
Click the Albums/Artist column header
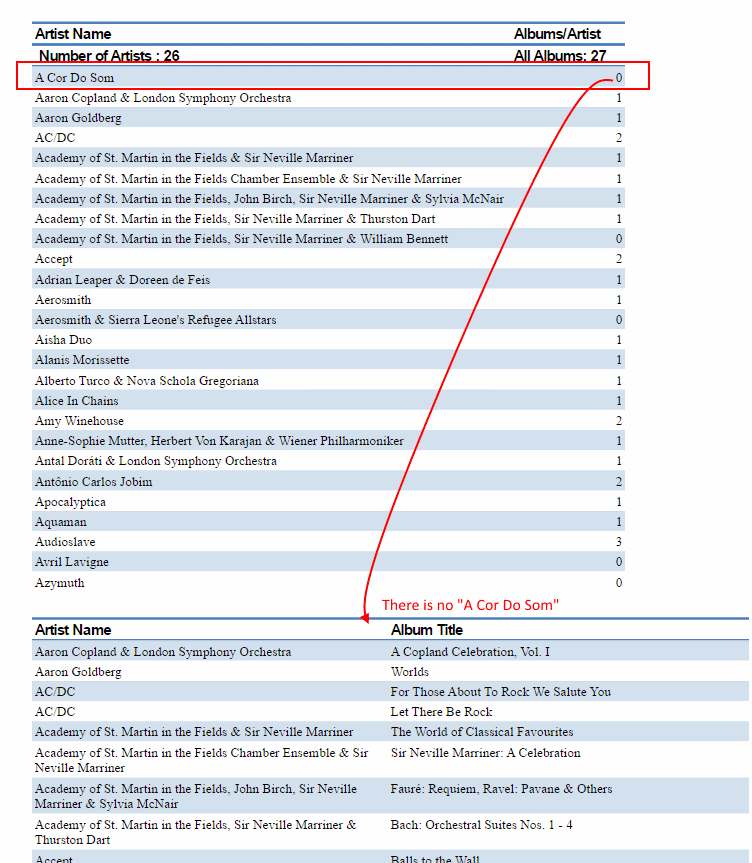(x=557, y=34)
